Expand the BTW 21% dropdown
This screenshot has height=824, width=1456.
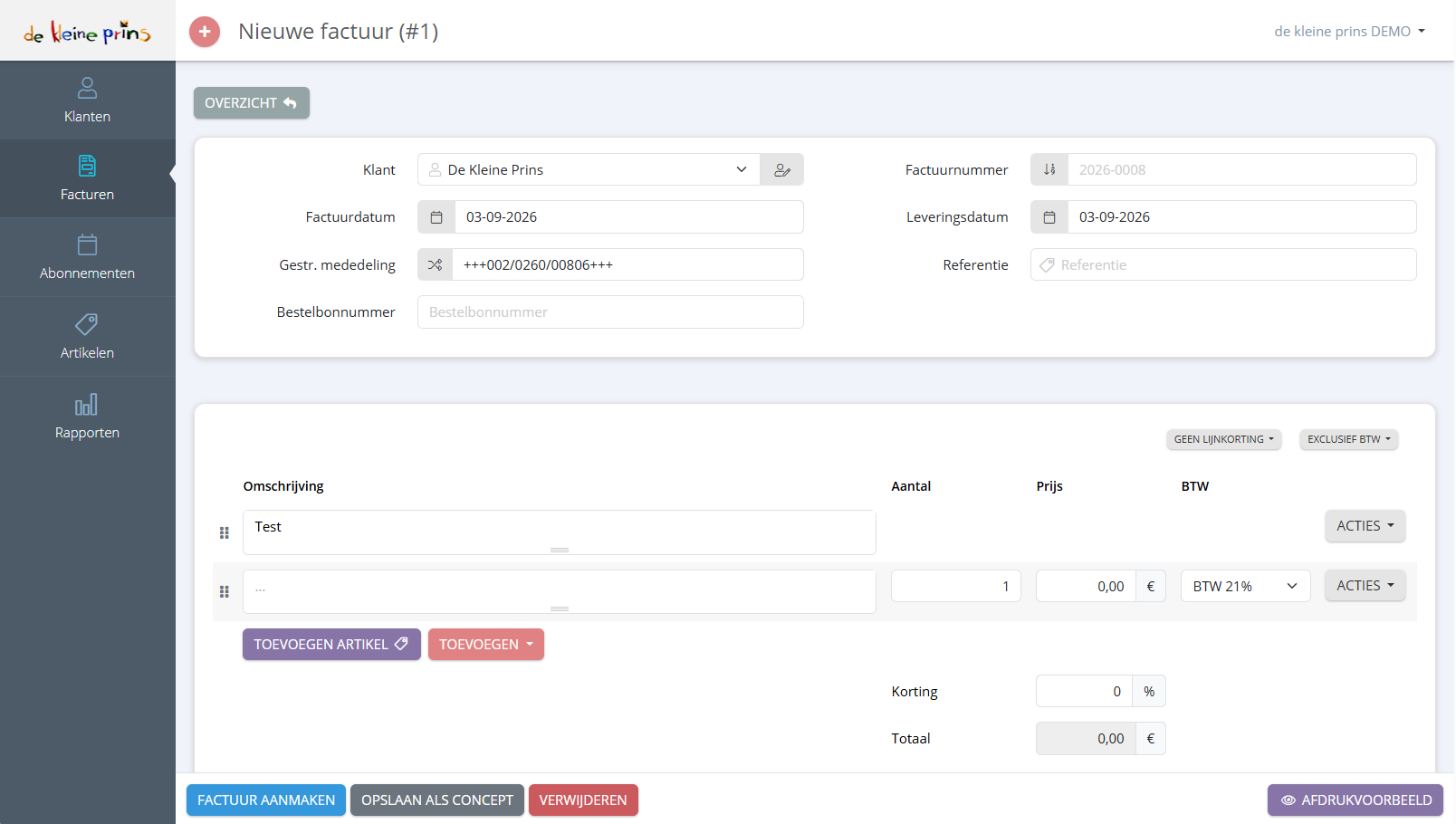[x=1245, y=586]
